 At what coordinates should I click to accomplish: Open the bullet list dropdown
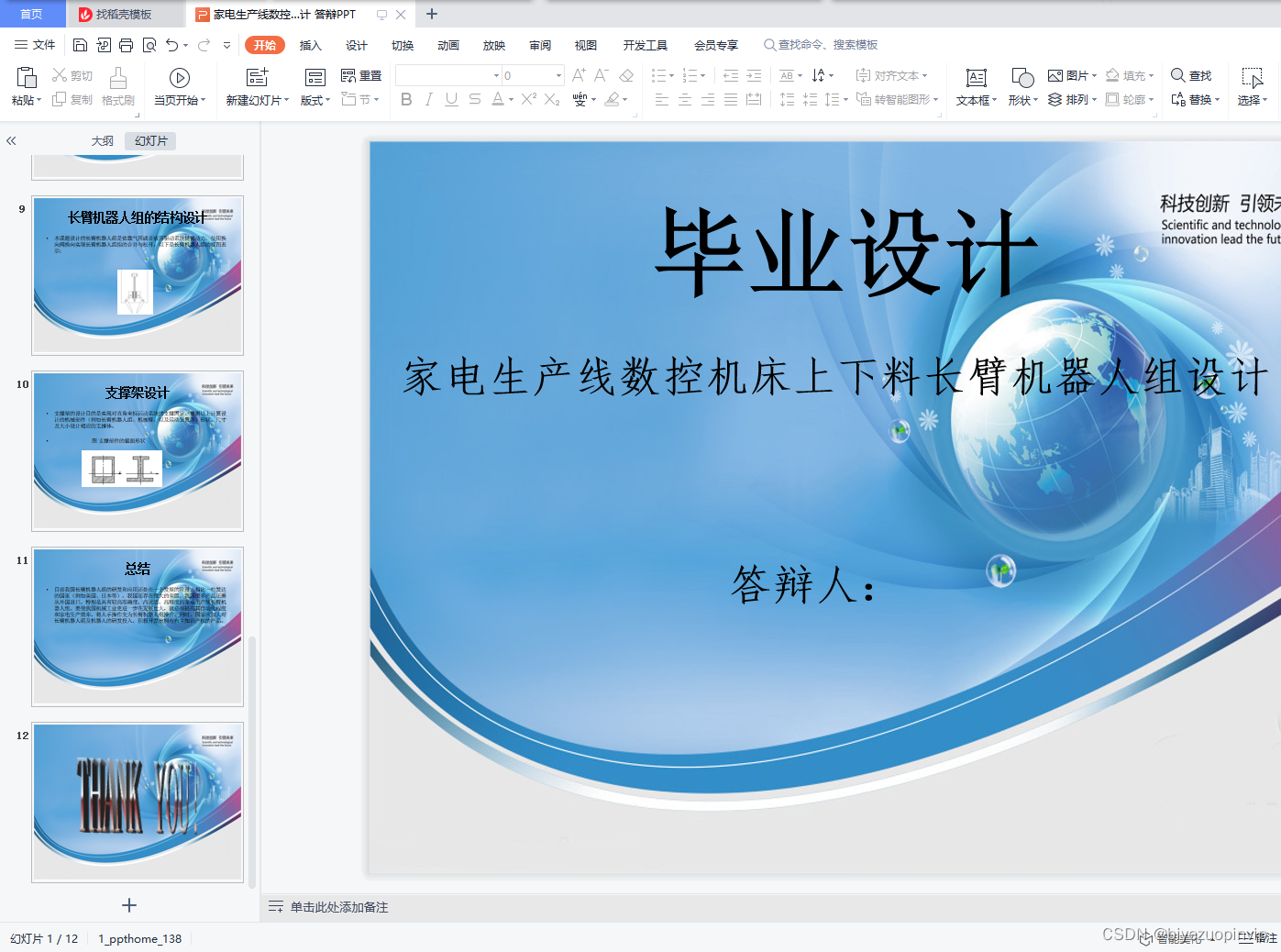click(672, 75)
